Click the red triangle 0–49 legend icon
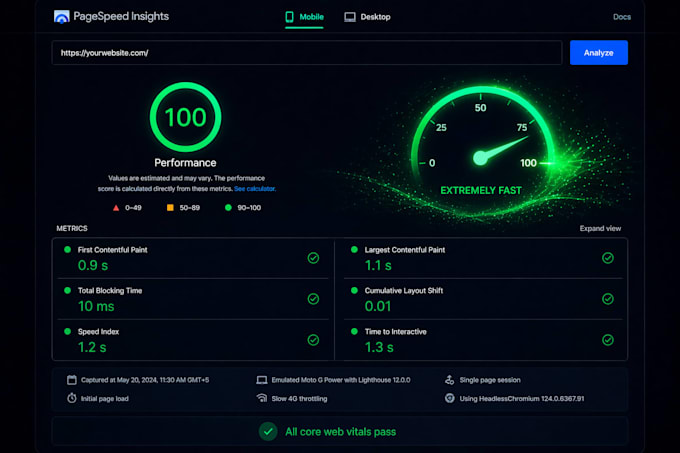The width and height of the screenshot is (680, 453). pos(116,208)
